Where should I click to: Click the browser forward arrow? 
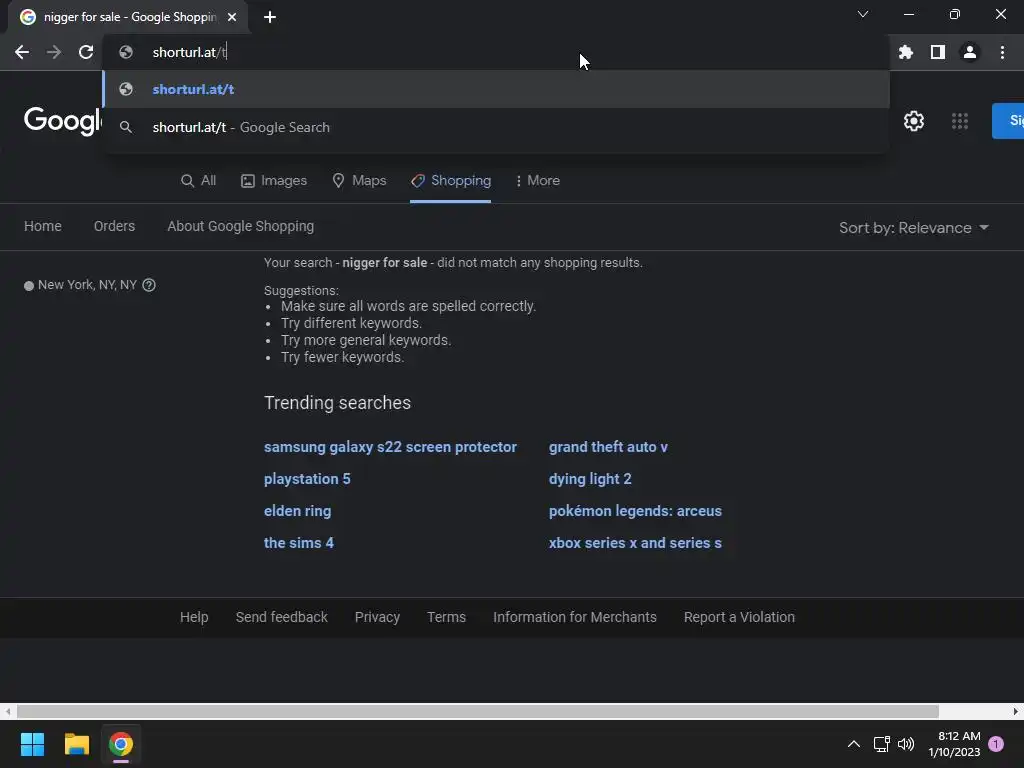[54, 52]
